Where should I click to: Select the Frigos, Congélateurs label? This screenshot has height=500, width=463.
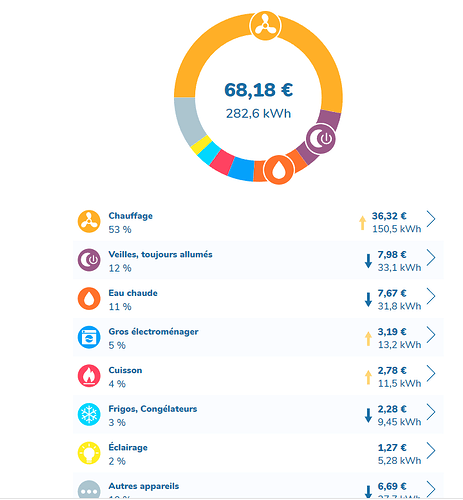[153, 409]
